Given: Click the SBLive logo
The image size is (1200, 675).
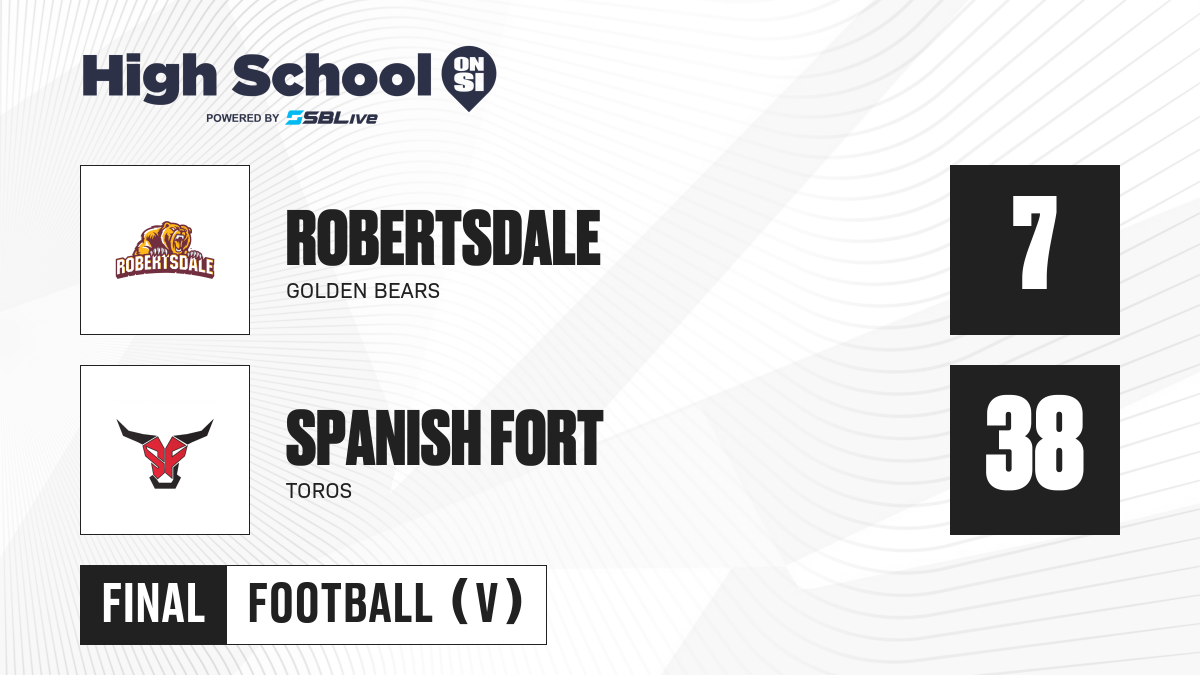Looking at the screenshot, I should pyautogui.click(x=331, y=118).
